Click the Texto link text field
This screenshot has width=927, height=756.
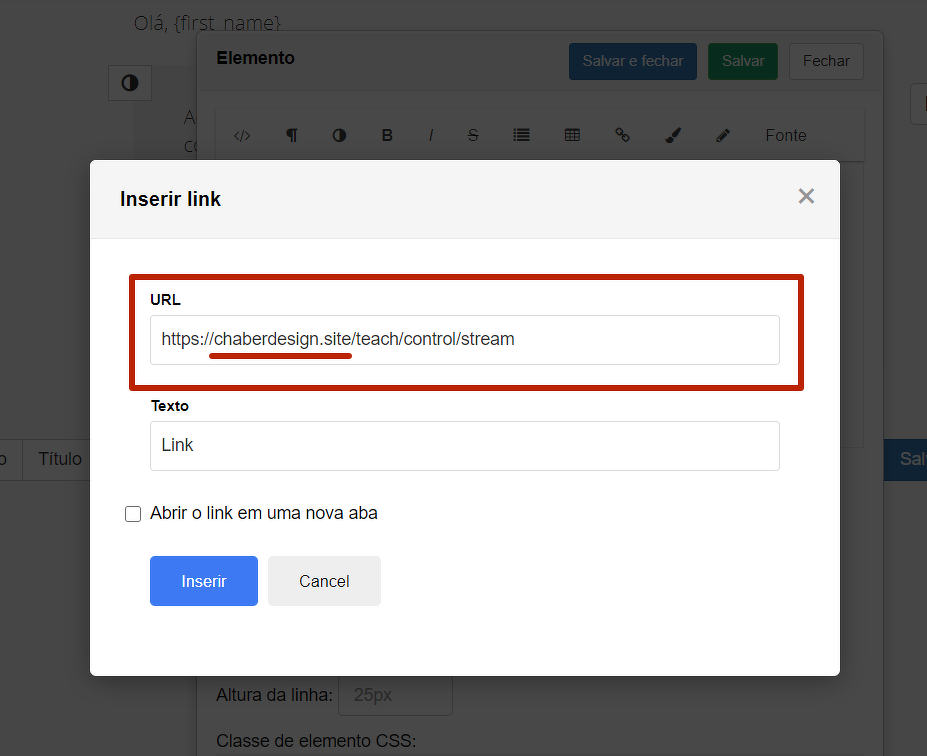click(464, 446)
